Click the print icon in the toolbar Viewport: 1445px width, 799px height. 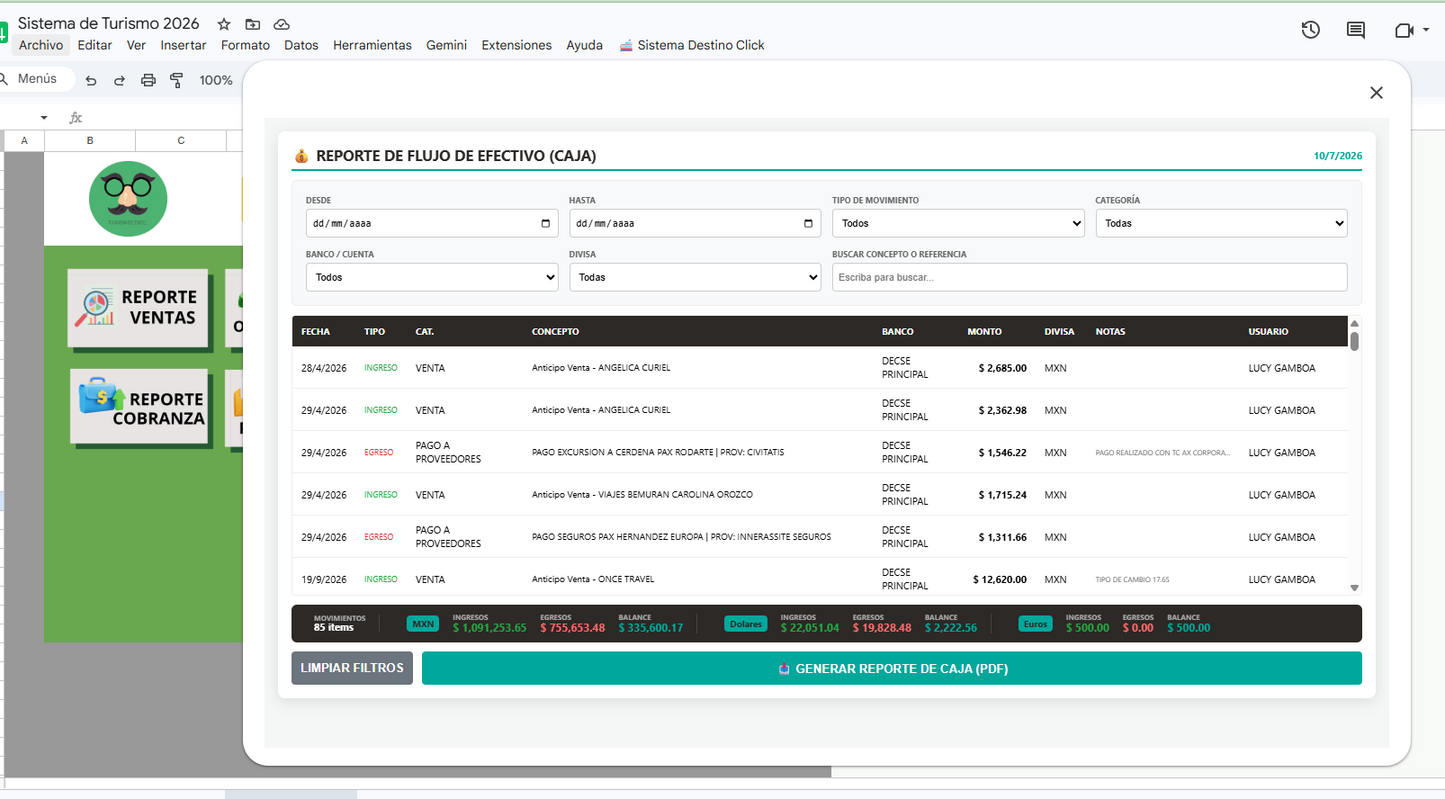click(148, 80)
